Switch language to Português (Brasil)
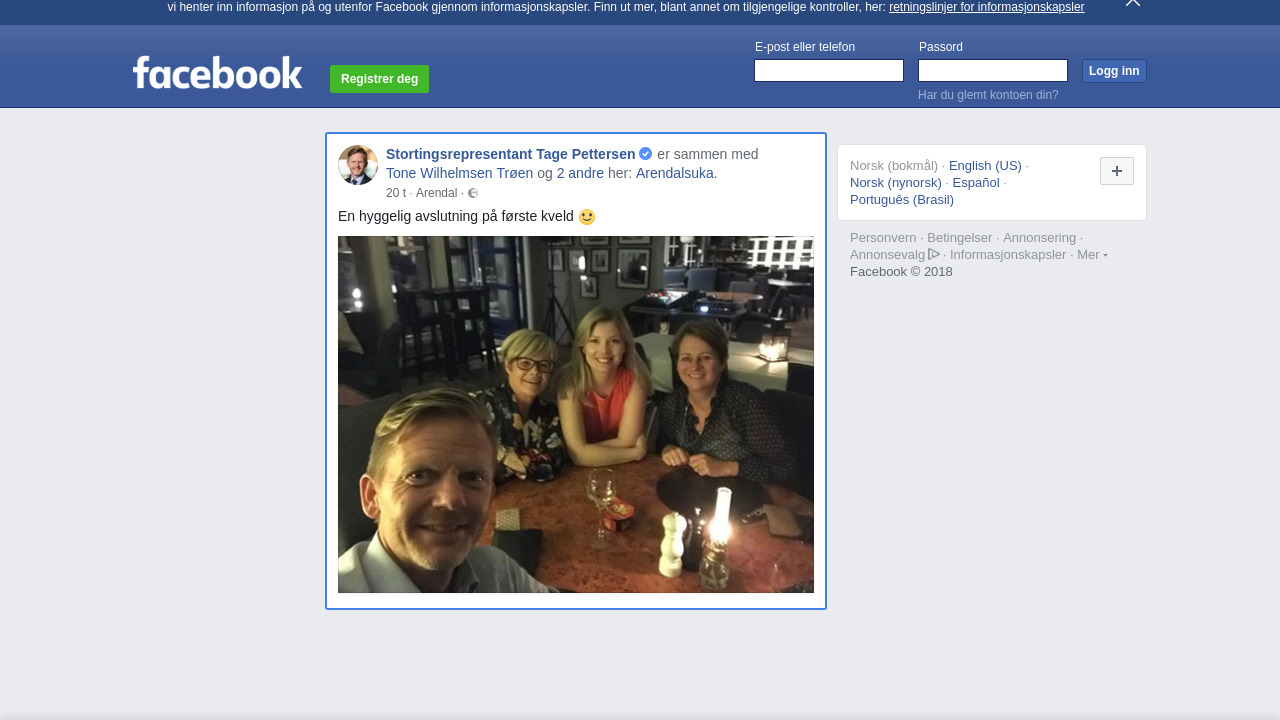The image size is (1280, 720). tap(902, 200)
